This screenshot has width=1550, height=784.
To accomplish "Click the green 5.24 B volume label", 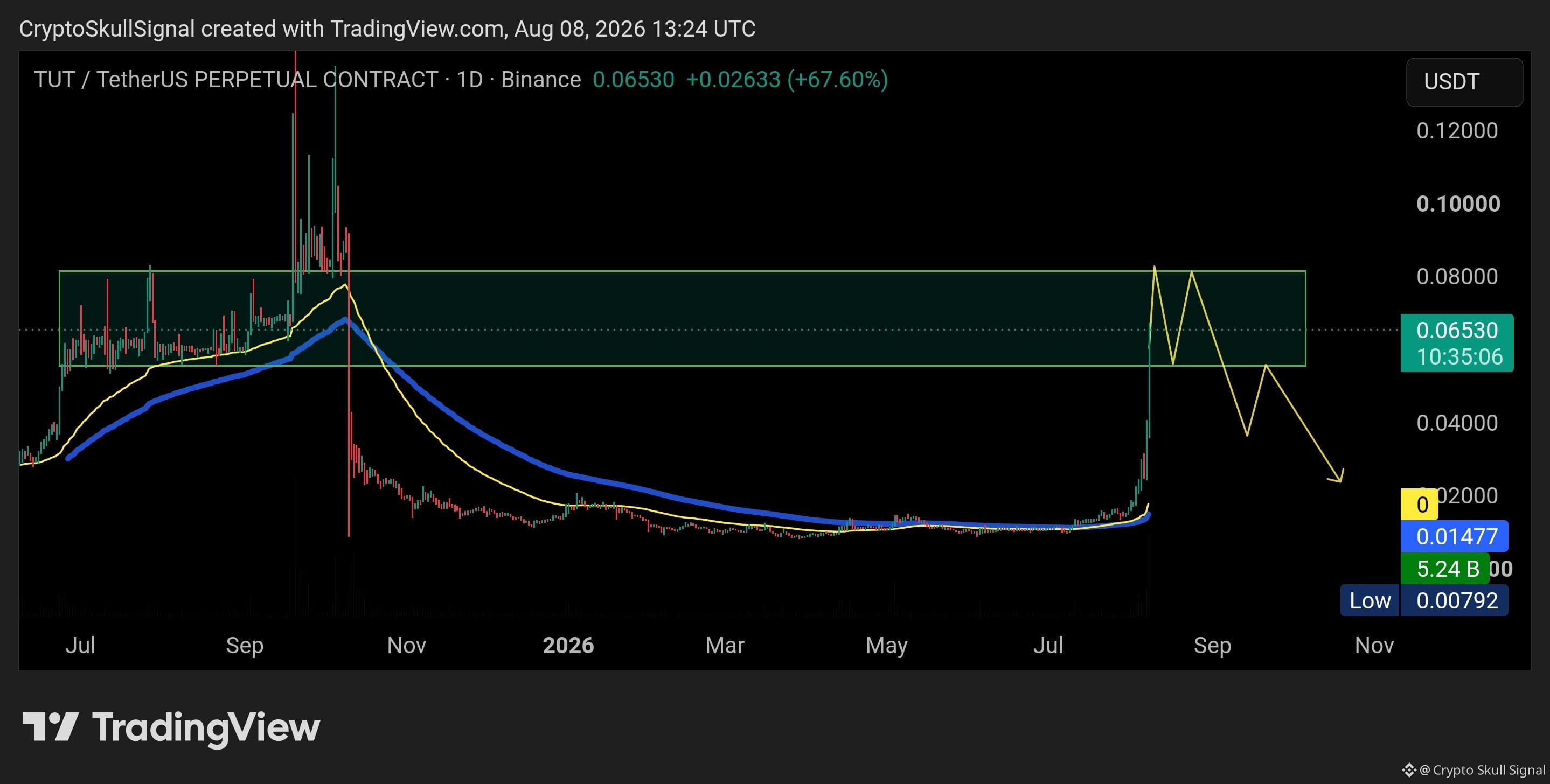I will coord(1445,569).
